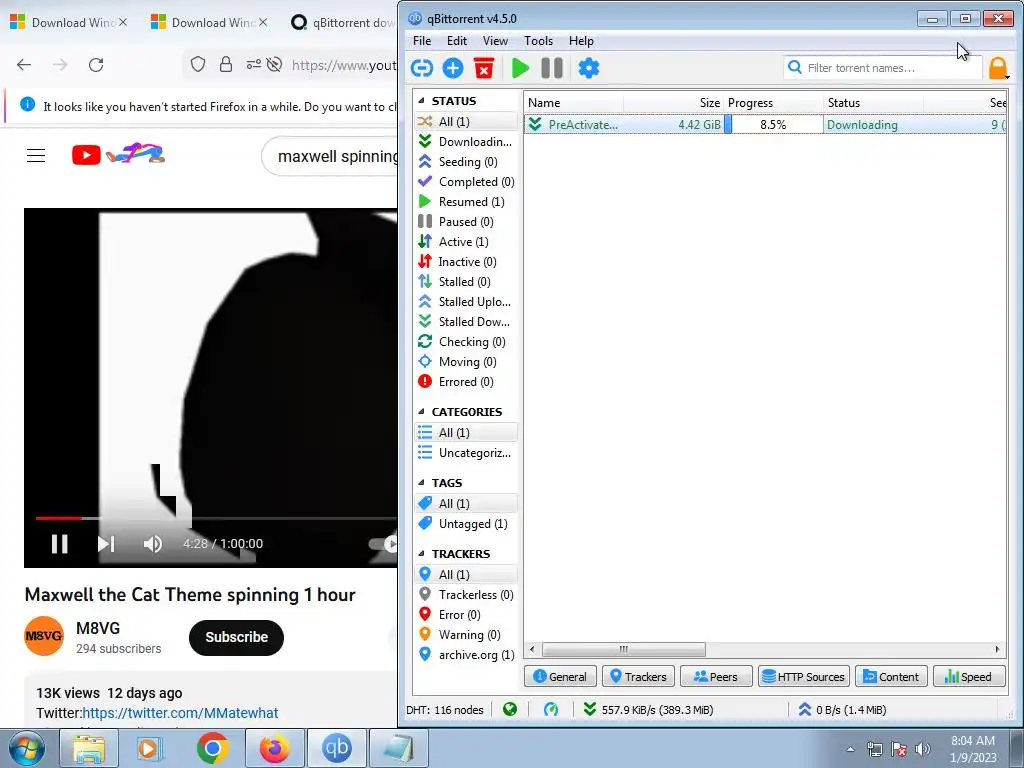
Task: Switch to the Peers tab
Action: click(x=716, y=677)
